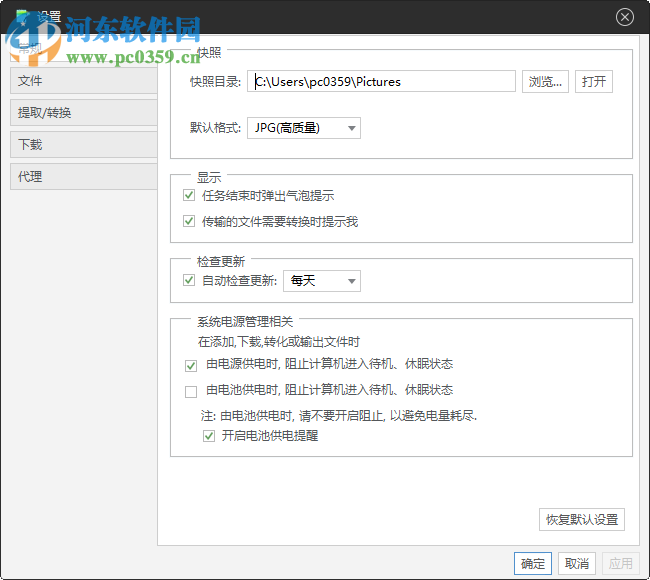This screenshot has width=650, height=580.
Task: Click 打开 to open the snapshot folder
Action: click(594, 81)
